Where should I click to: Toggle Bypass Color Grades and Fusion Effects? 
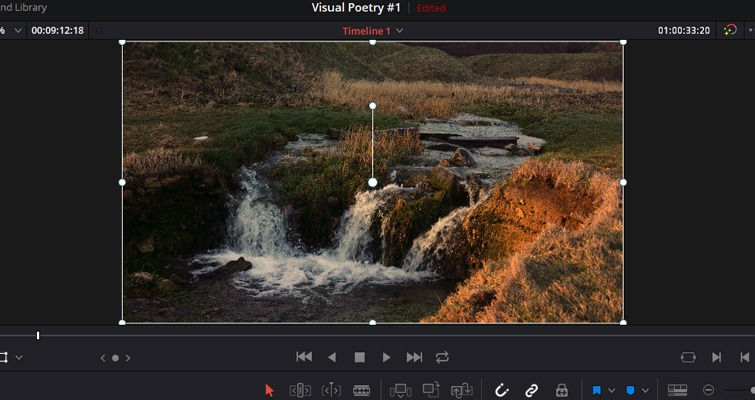[x=730, y=30]
